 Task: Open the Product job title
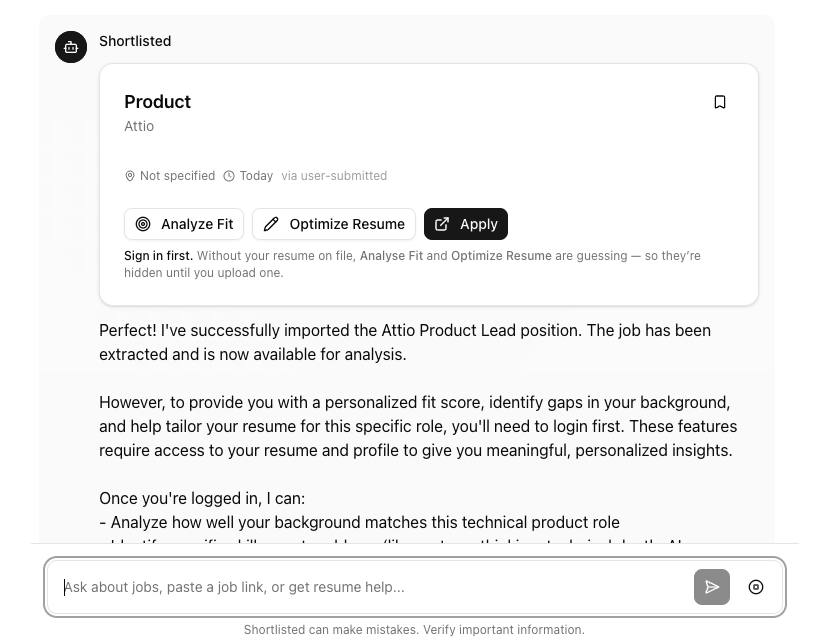pyautogui.click(x=157, y=102)
